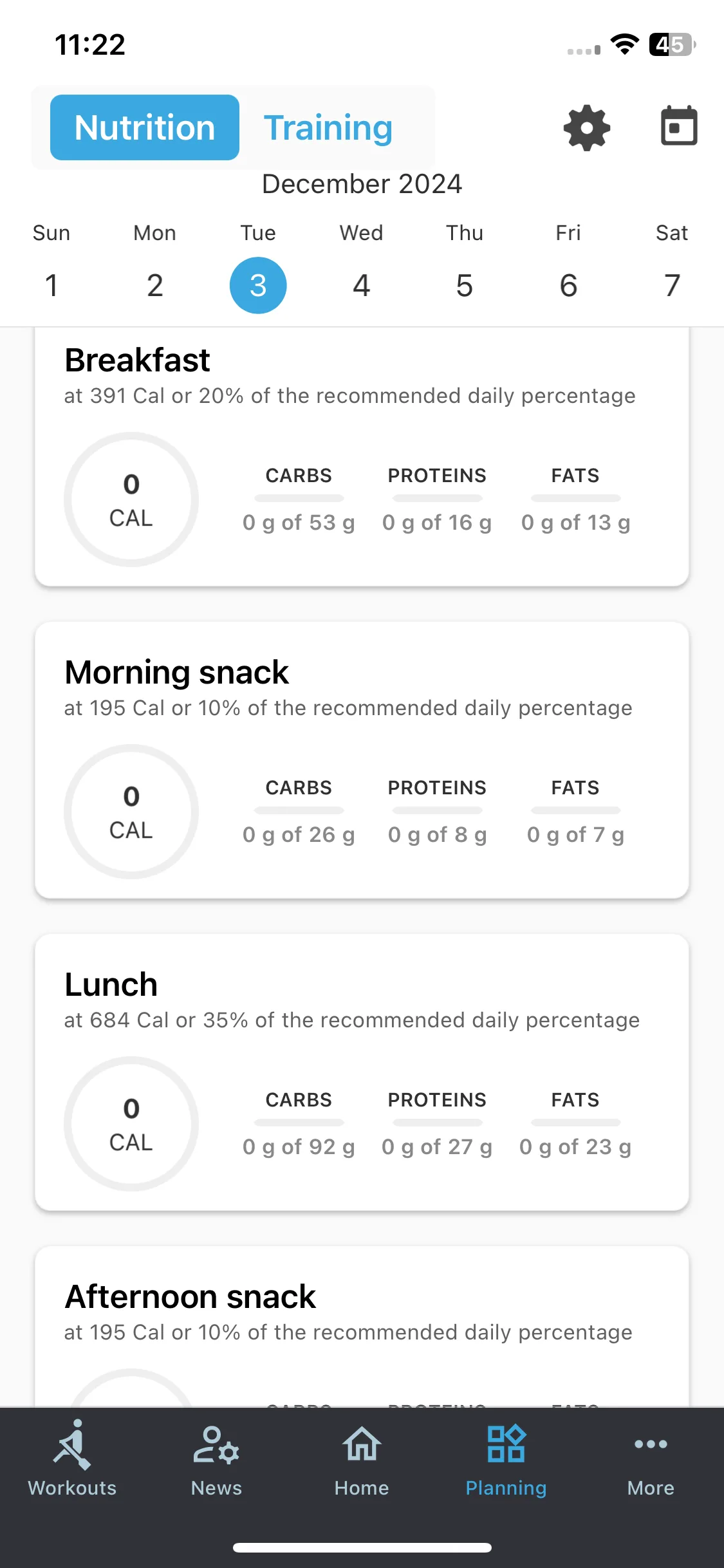Tap the Home house icon

(362, 1444)
